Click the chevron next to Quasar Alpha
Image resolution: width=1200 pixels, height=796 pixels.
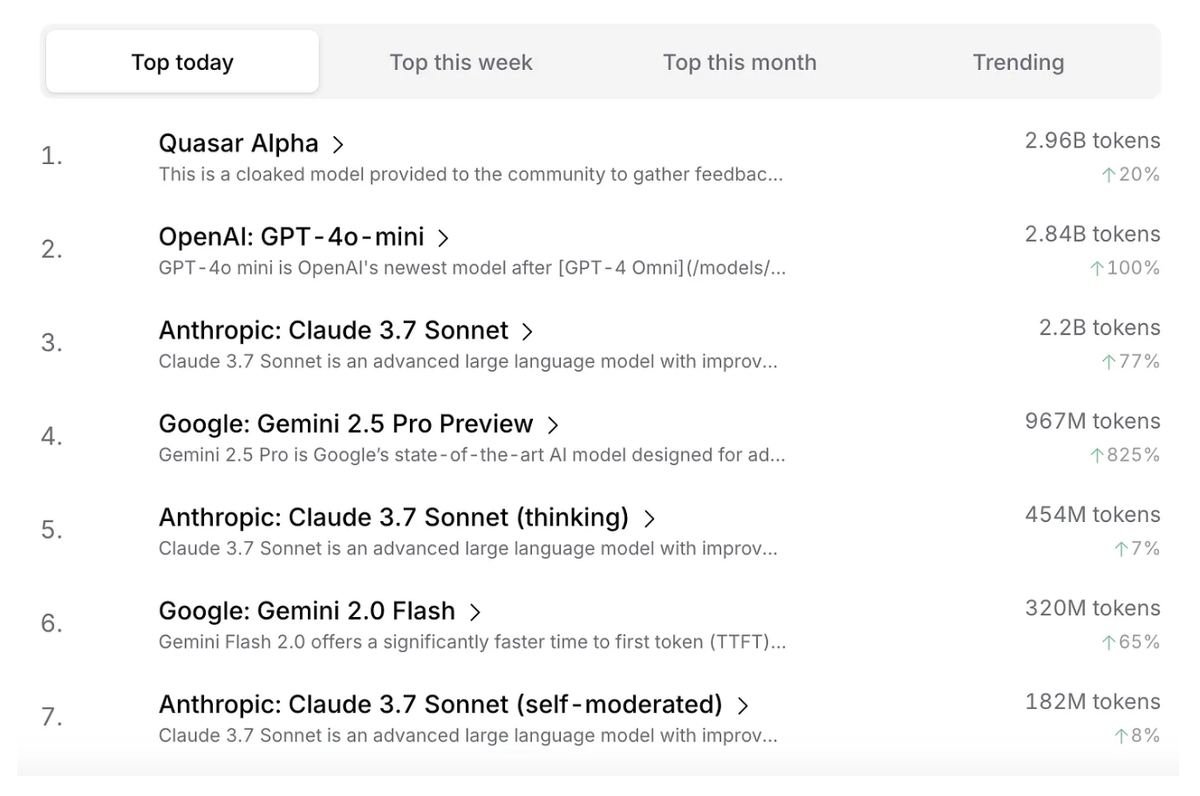[x=338, y=145]
